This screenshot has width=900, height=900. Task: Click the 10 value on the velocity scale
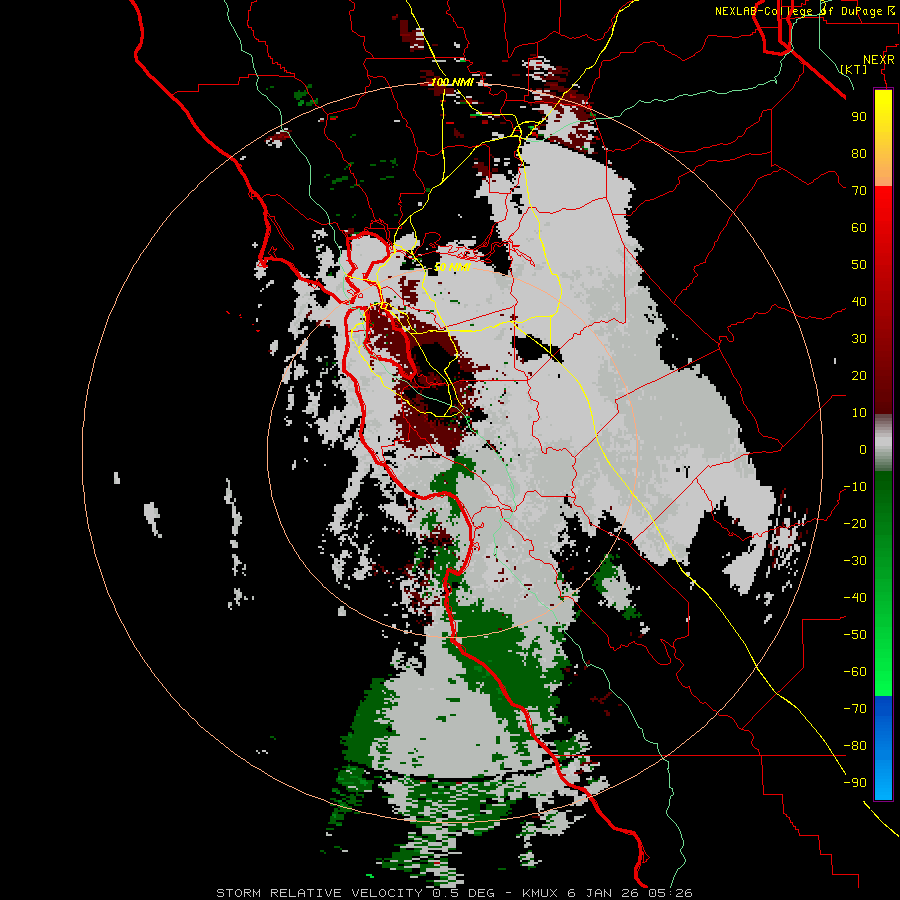pos(859,413)
